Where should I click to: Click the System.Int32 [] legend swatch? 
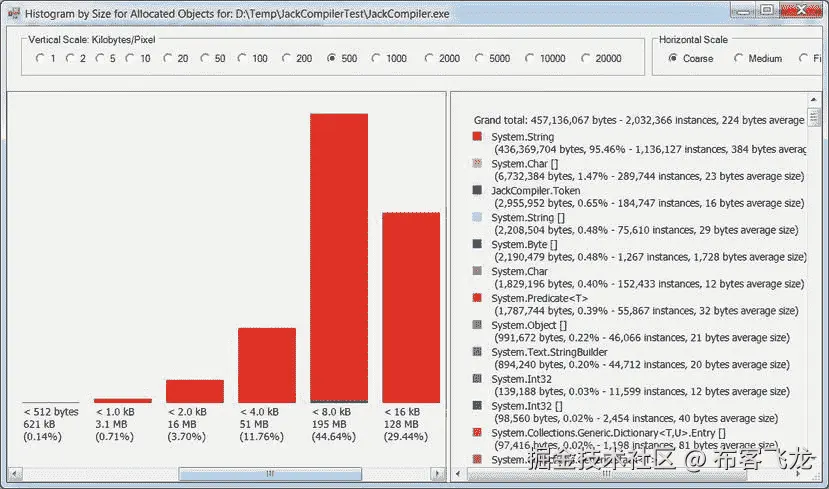click(477, 405)
